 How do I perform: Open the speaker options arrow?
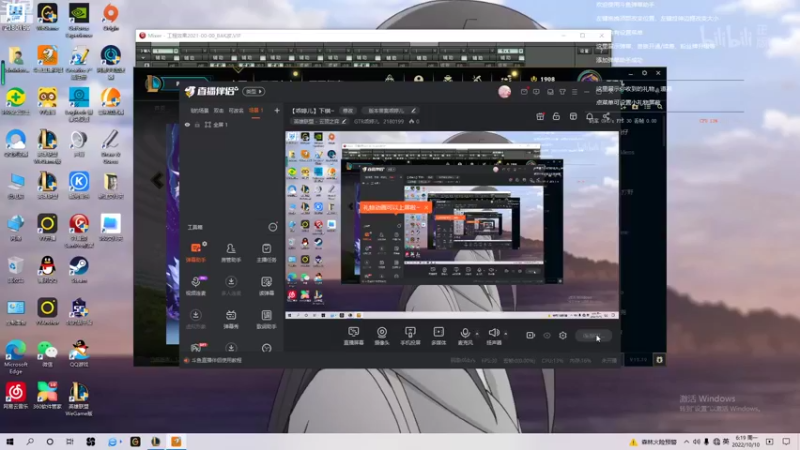click(506, 334)
